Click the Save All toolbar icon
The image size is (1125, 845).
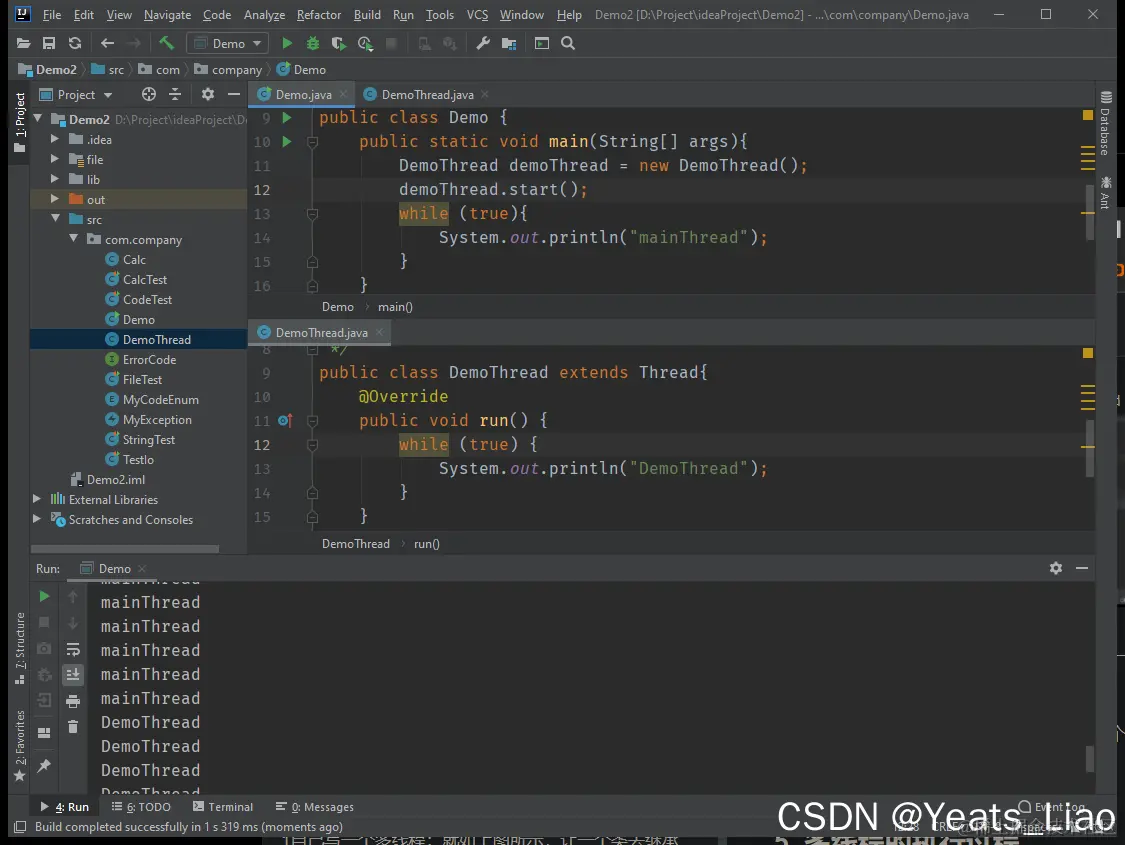(x=49, y=43)
